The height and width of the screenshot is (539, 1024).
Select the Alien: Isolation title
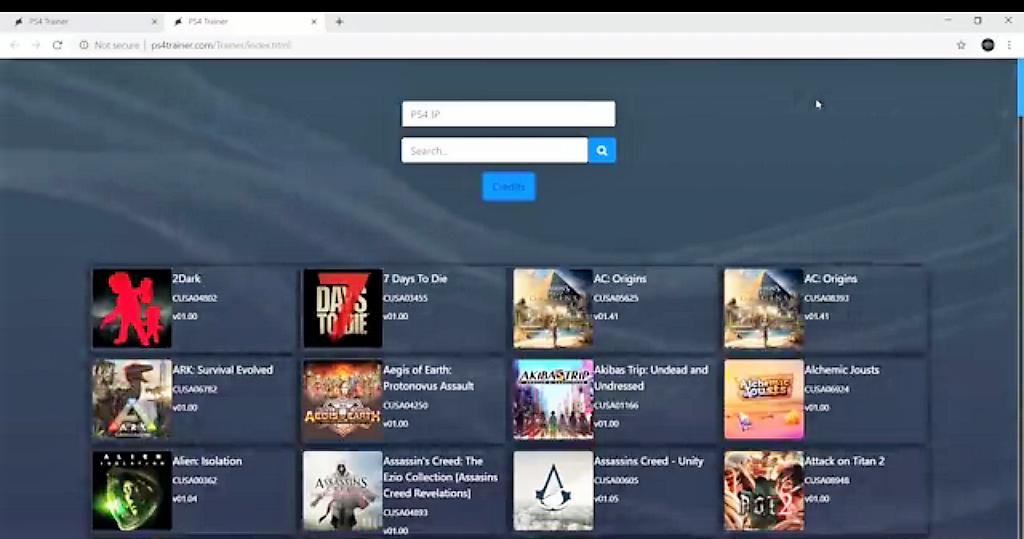(207, 461)
